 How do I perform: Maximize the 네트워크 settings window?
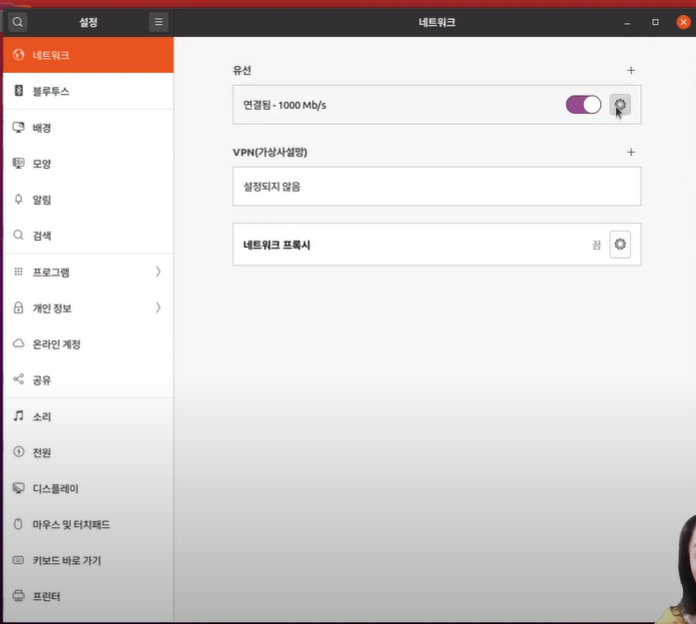[655, 22]
